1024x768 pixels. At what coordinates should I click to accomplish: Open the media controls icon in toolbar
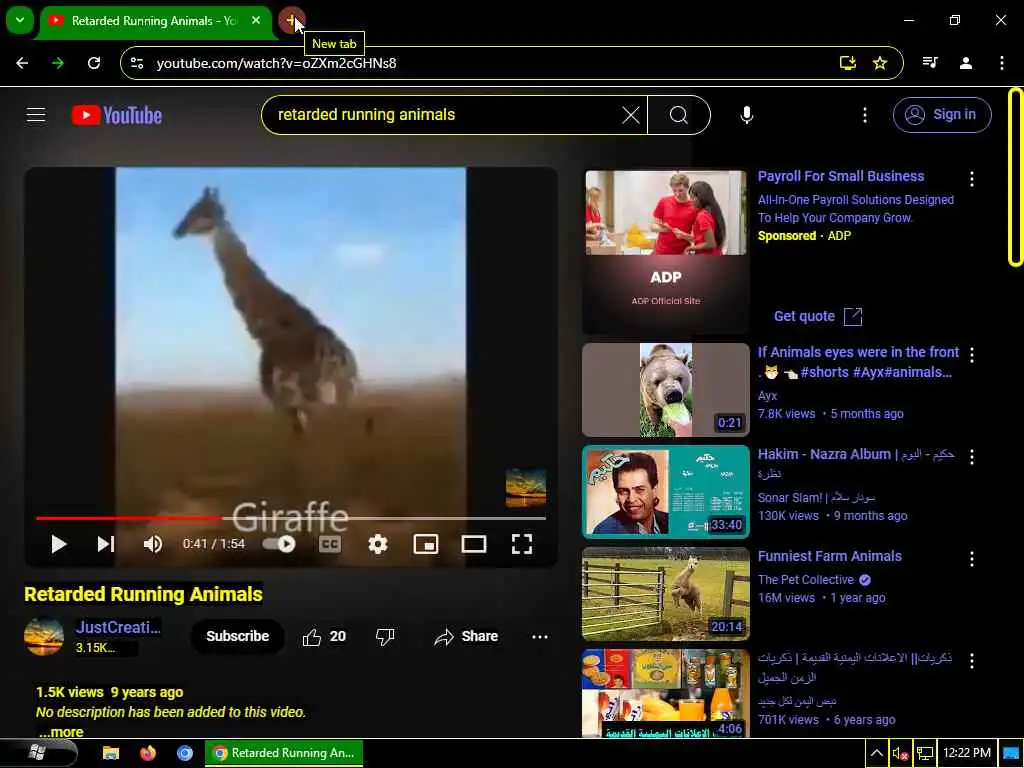pos(930,63)
